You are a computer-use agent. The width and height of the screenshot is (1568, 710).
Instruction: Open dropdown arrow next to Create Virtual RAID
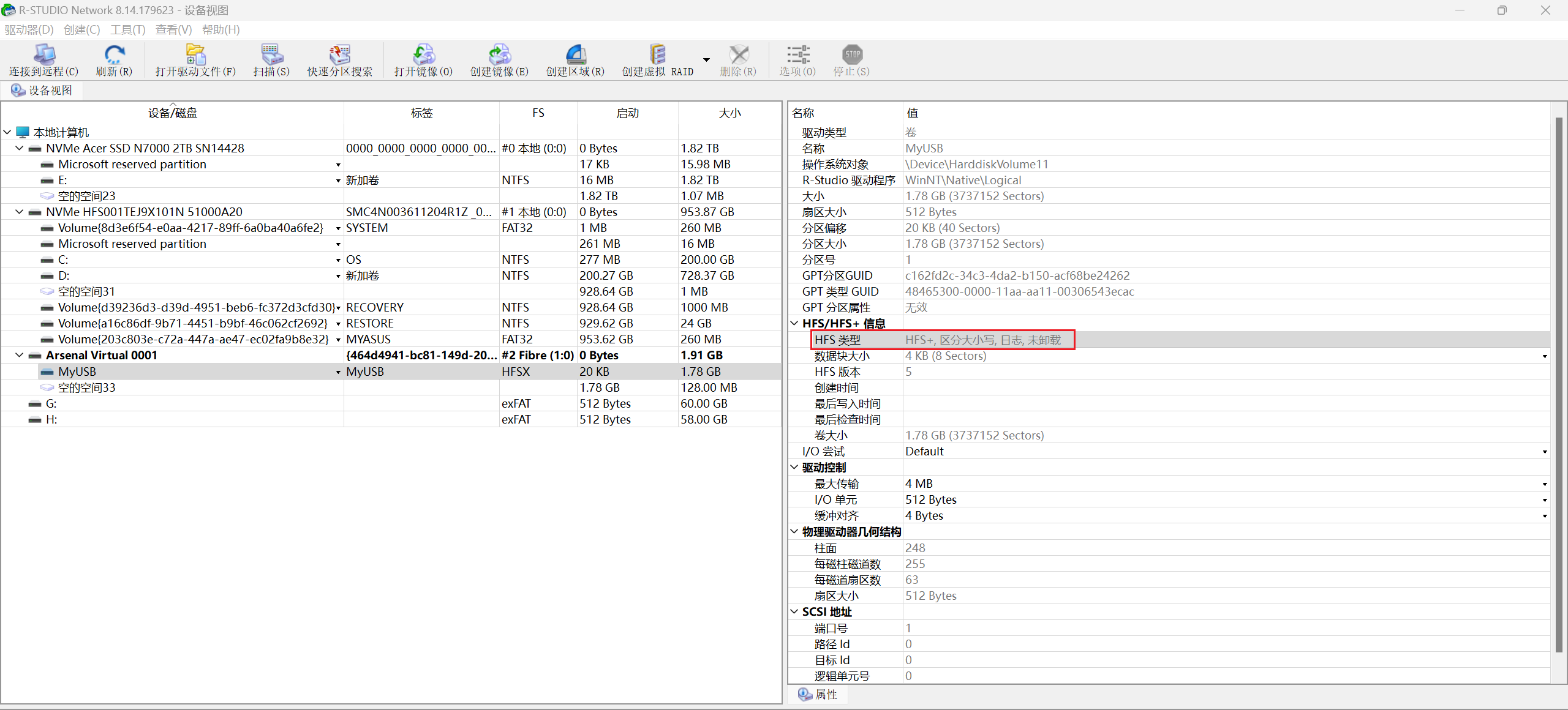(706, 59)
